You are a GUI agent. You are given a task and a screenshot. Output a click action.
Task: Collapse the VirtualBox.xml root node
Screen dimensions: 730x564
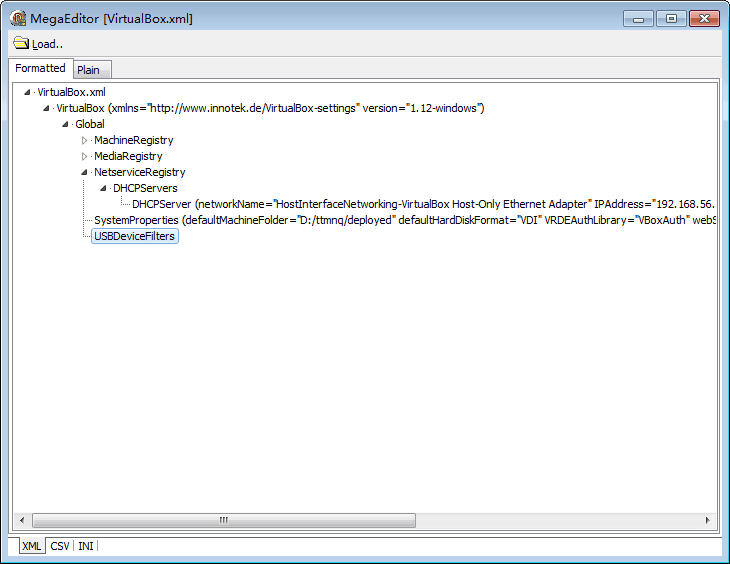point(27,92)
